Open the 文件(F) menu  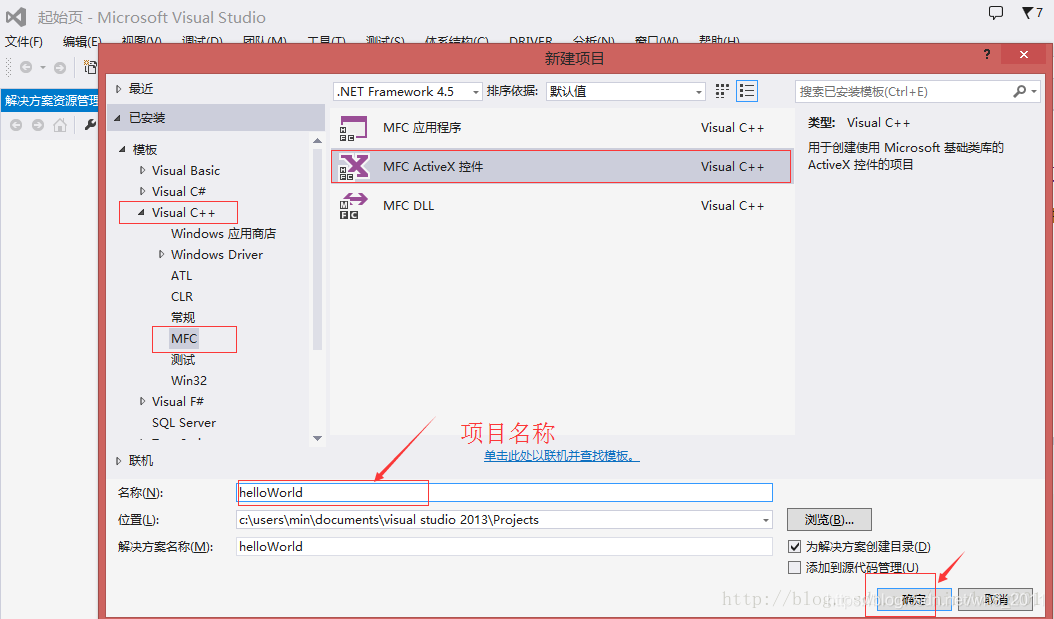click(24, 42)
